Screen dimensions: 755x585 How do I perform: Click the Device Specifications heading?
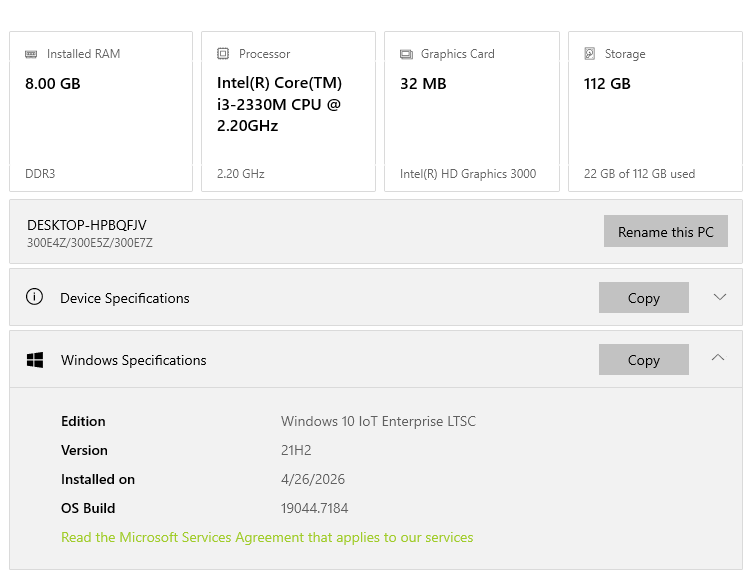click(125, 298)
